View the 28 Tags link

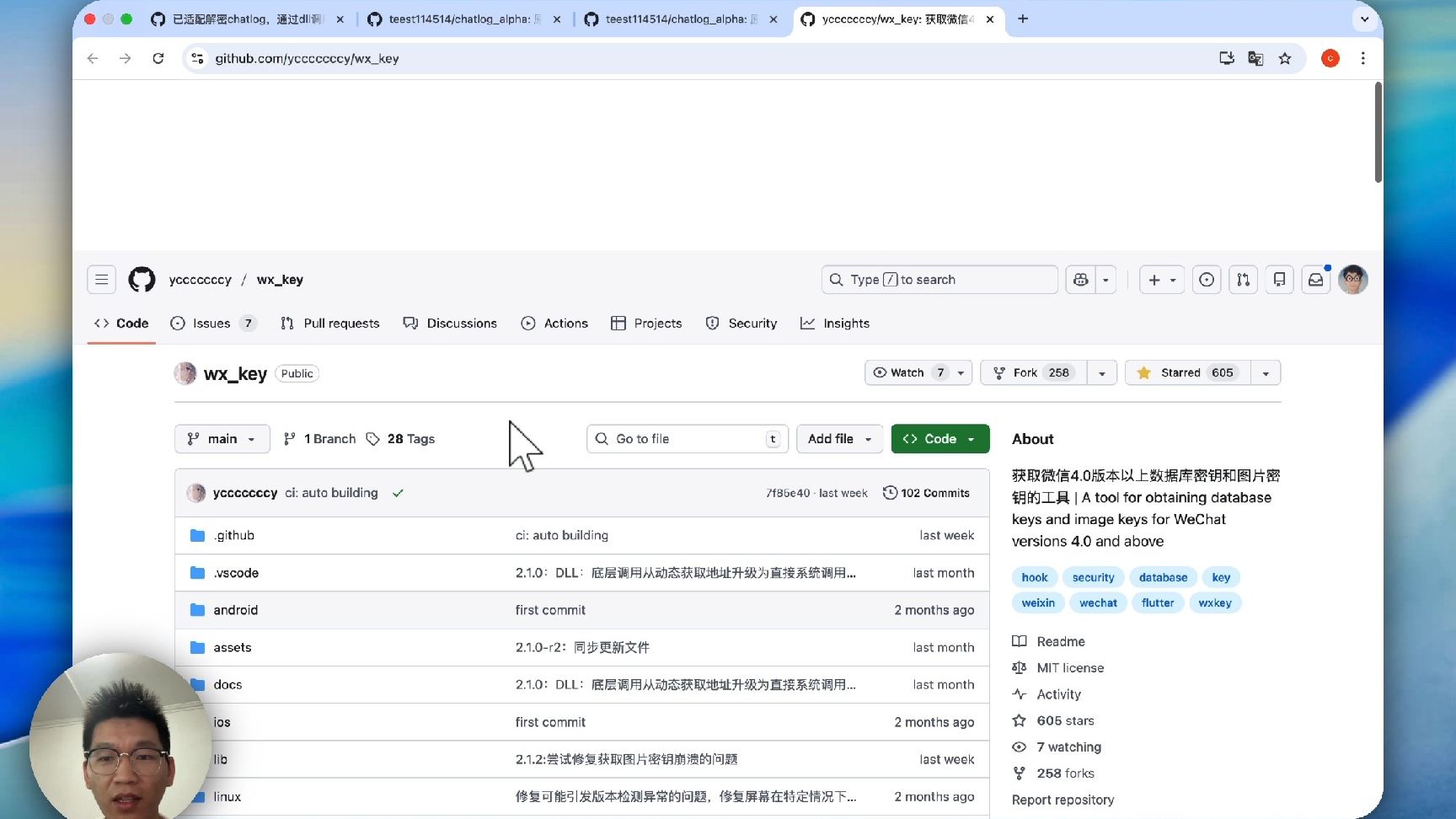coord(401,439)
